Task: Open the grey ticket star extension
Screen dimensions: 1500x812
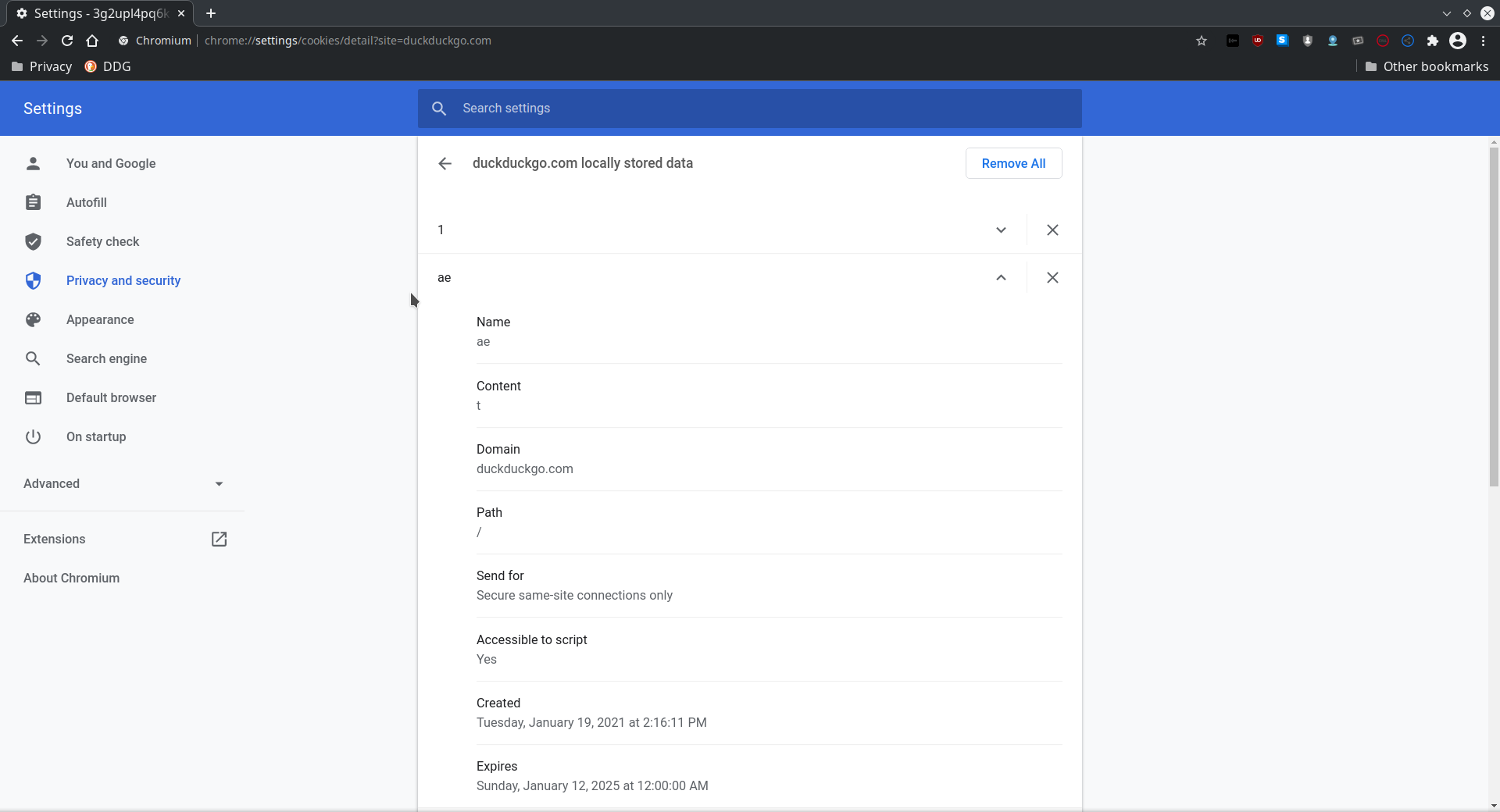Action: (x=1358, y=41)
